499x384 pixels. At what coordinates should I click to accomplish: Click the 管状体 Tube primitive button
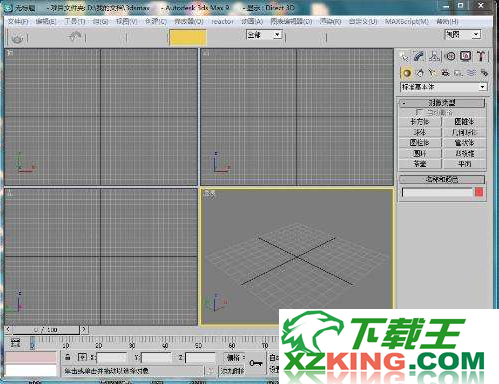(x=464, y=143)
